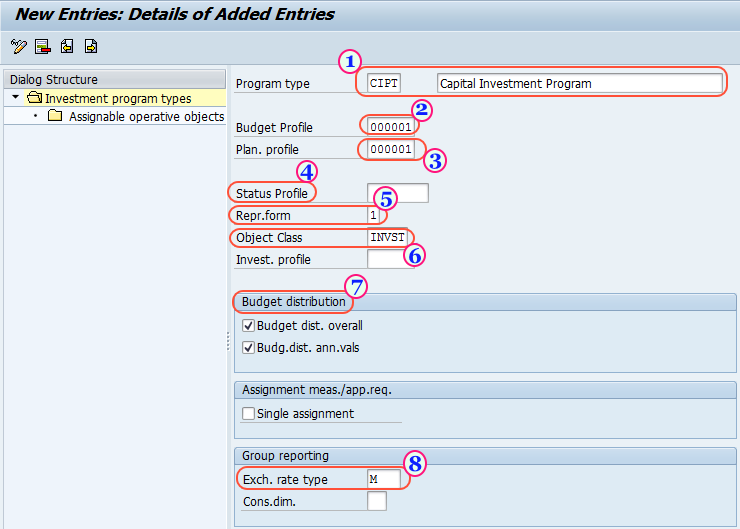Enable the Single assignment checkbox
This screenshot has width=740, height=529.
pyautogui.click(x=249, y=414)
